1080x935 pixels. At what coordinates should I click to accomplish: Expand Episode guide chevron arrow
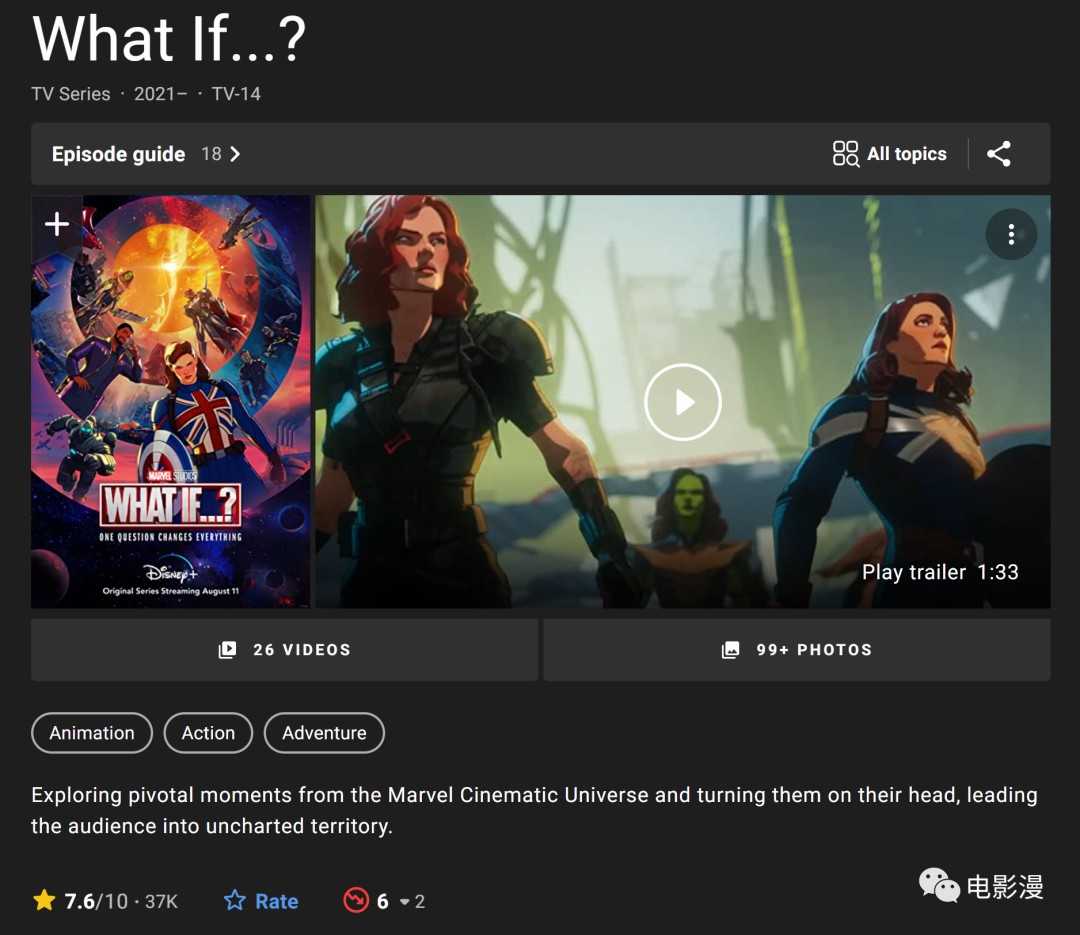coord(235,154)
